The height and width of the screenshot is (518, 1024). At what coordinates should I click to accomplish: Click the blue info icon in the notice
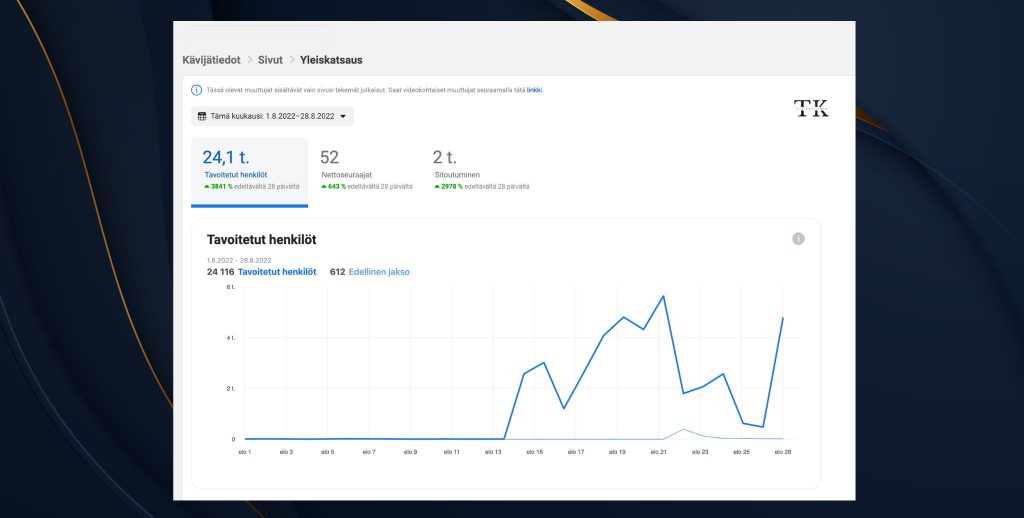point(196,90)
